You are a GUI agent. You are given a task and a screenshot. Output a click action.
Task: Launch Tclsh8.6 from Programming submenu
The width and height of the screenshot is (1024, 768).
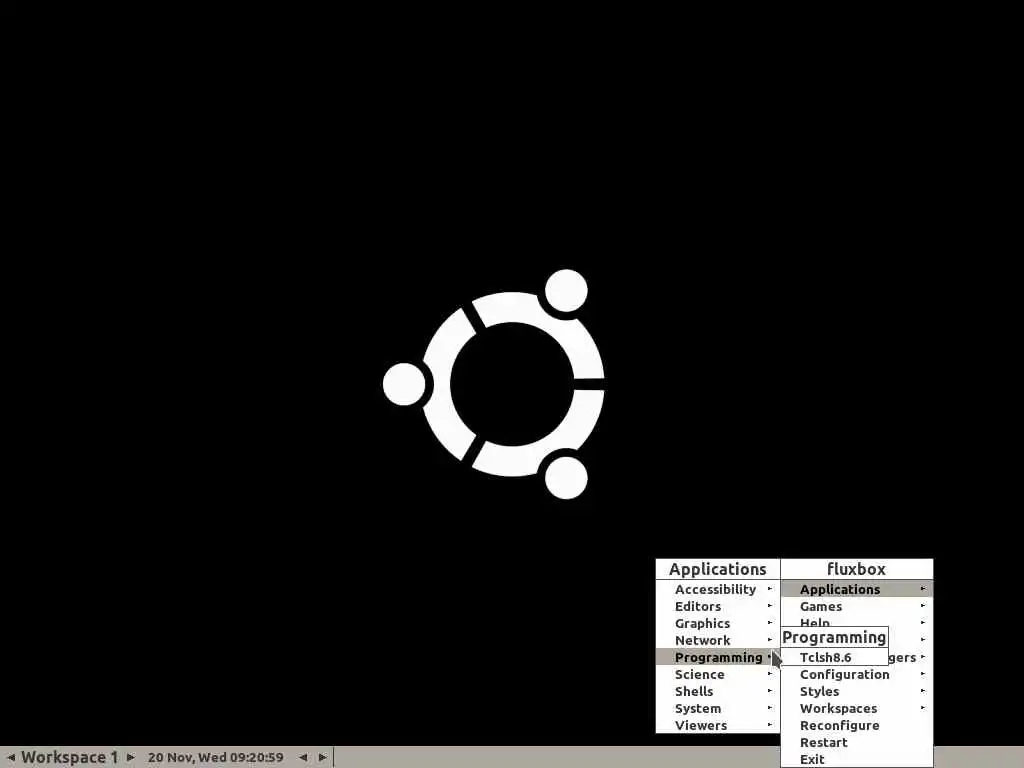(834, 657)
